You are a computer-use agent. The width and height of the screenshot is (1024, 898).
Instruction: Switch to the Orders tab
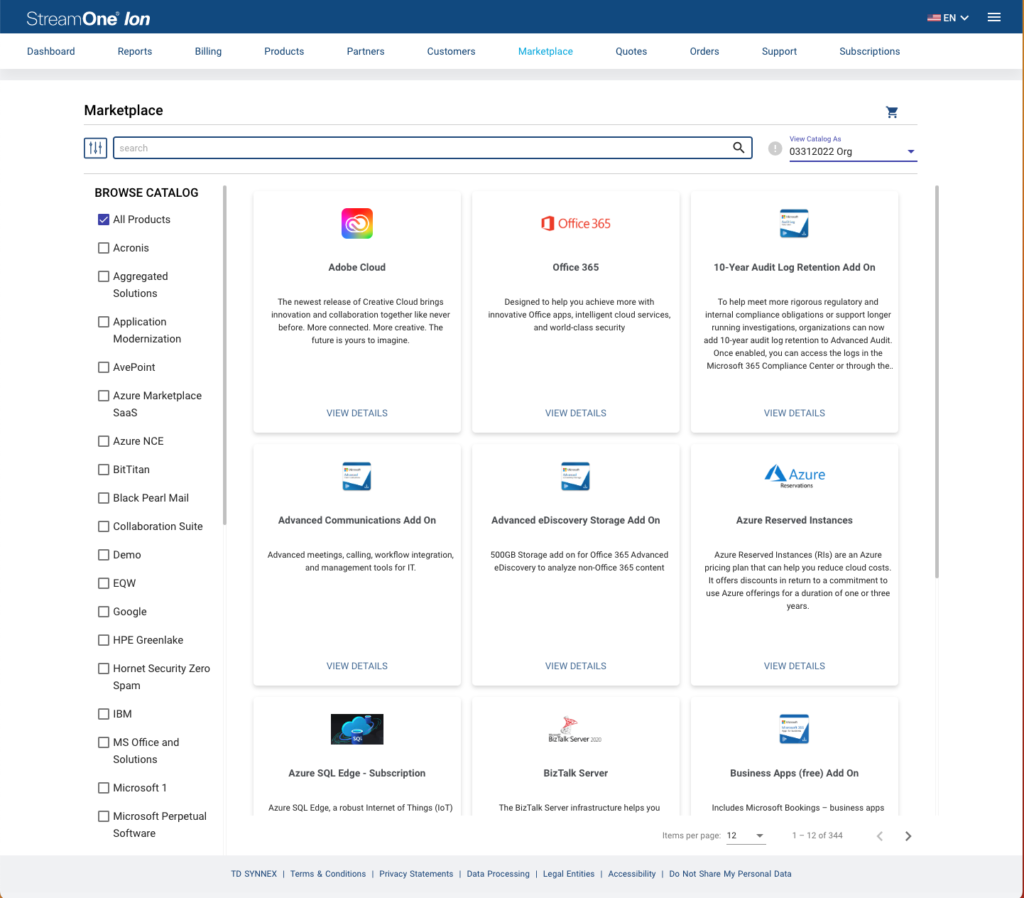[704, 52]
